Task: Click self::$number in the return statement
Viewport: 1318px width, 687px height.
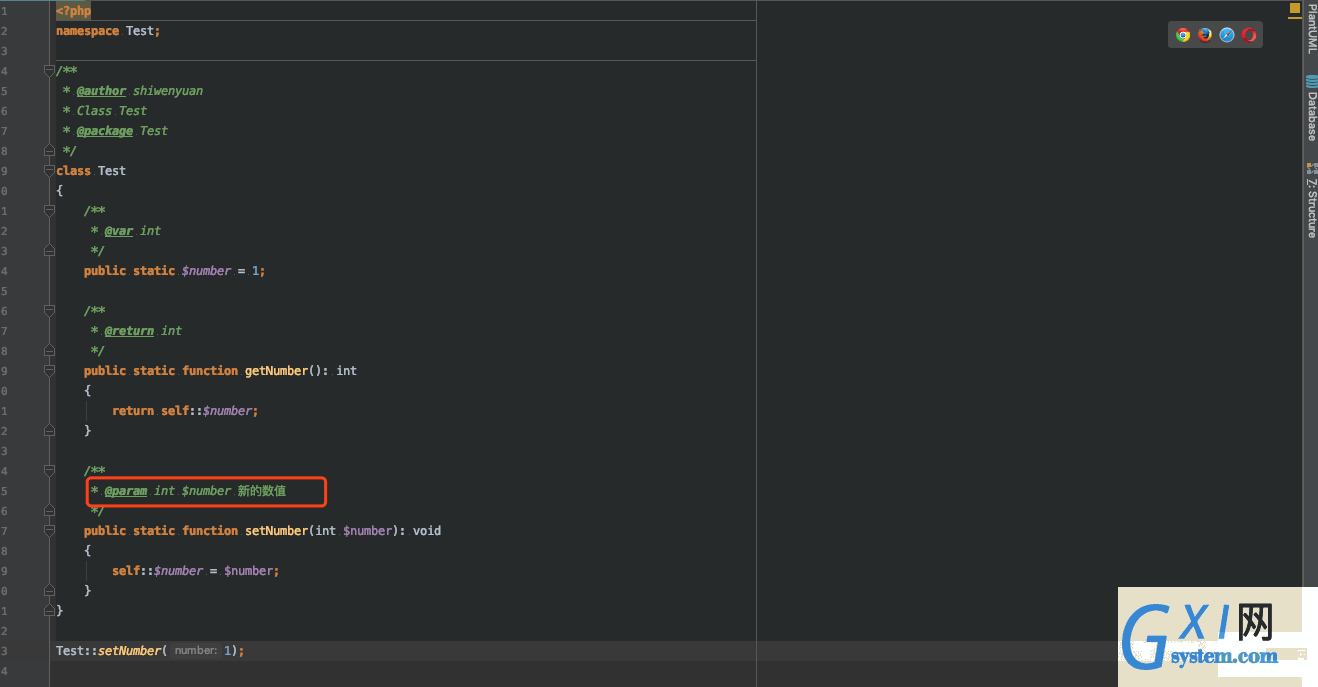Action: click(x=209, y=411)
